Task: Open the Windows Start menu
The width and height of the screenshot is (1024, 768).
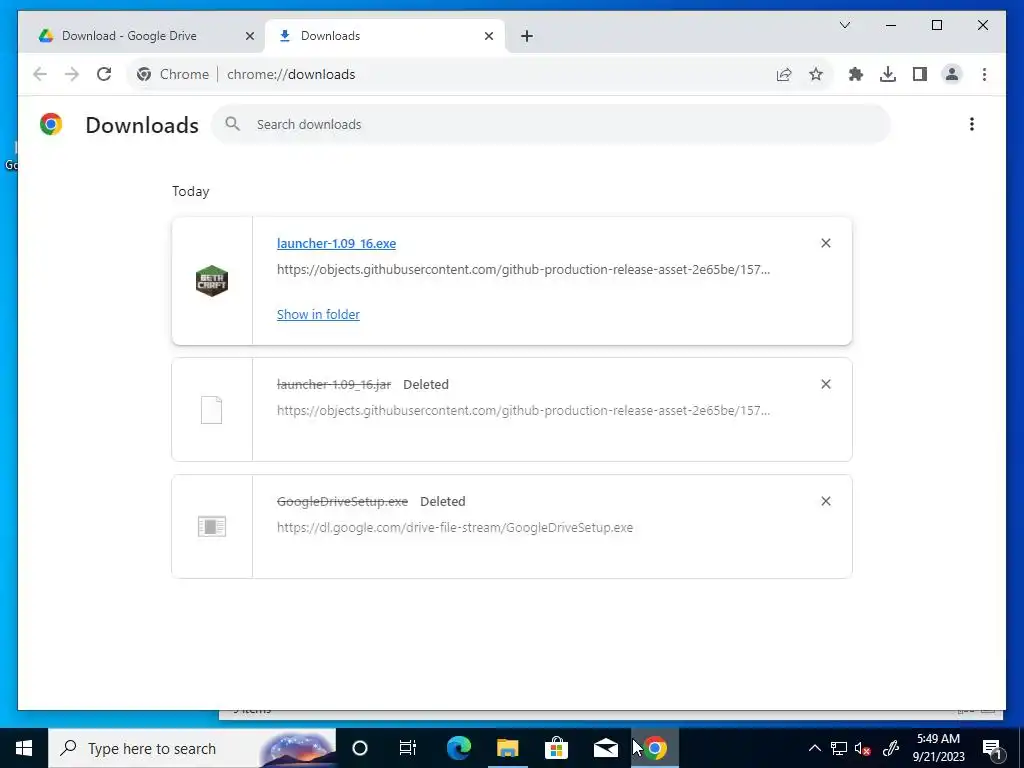Action: click(24, 748)
